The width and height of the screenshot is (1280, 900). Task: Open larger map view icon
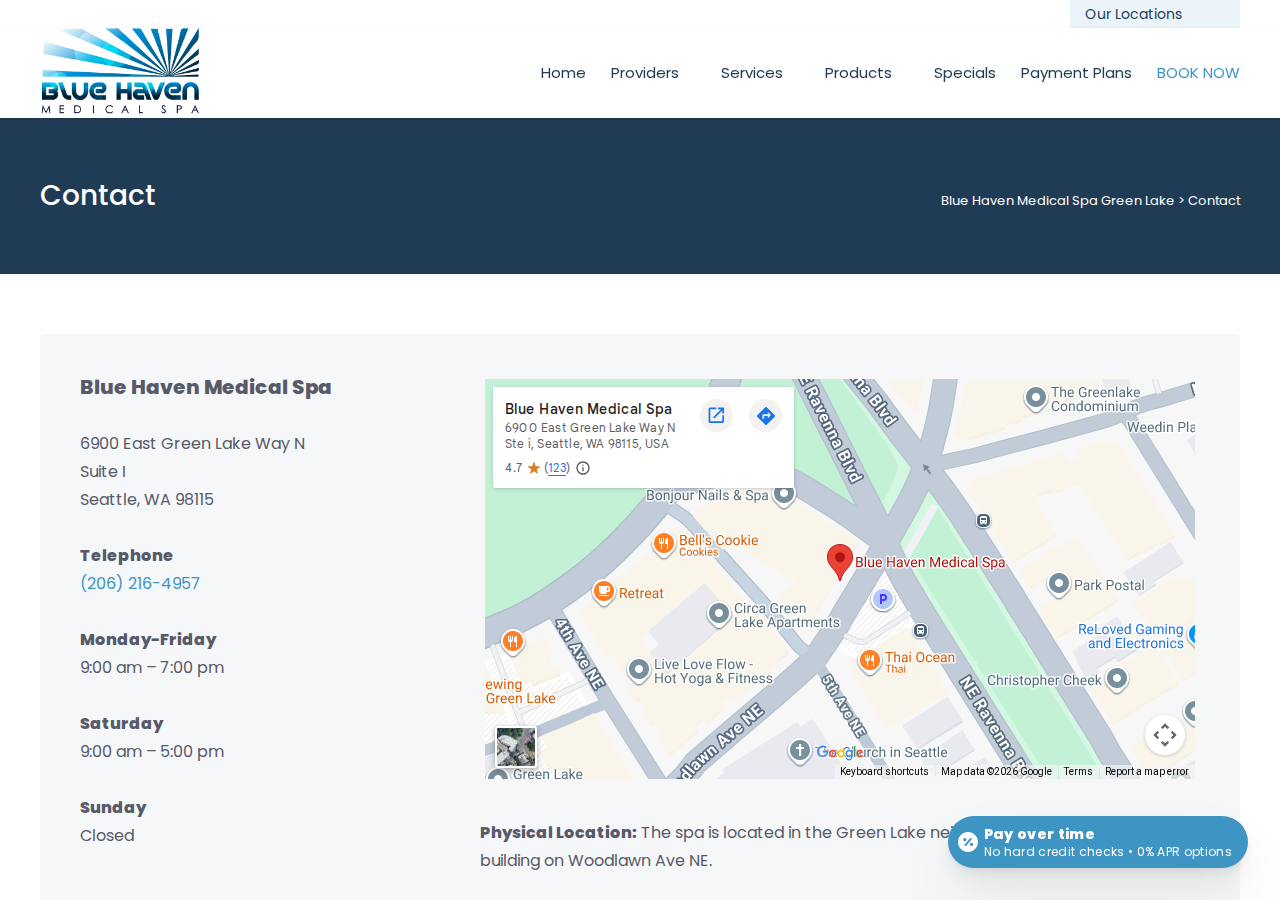click(x=716, y=415)
